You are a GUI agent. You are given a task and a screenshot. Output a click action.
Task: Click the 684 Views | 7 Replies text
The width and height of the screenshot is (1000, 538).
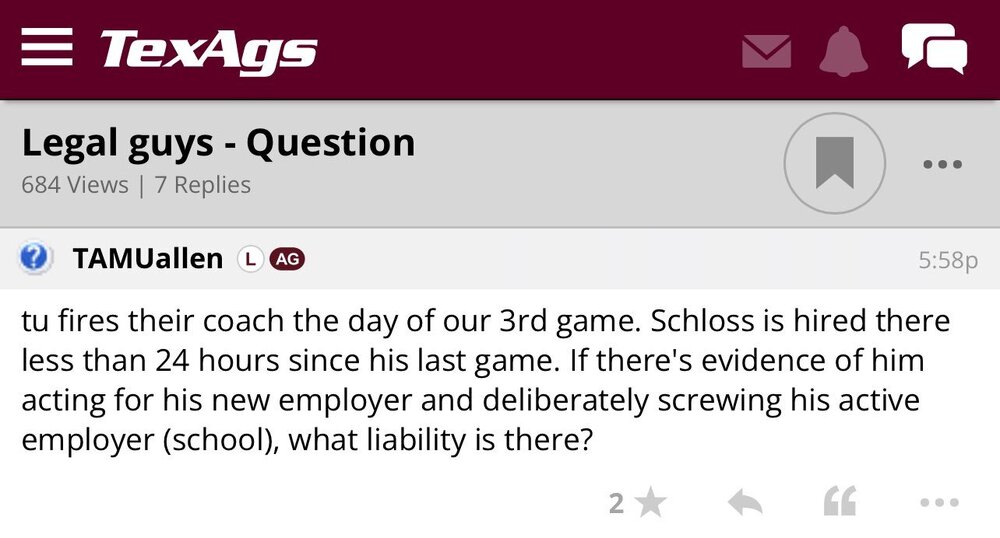pyautogui.click(x=136, y=185)
